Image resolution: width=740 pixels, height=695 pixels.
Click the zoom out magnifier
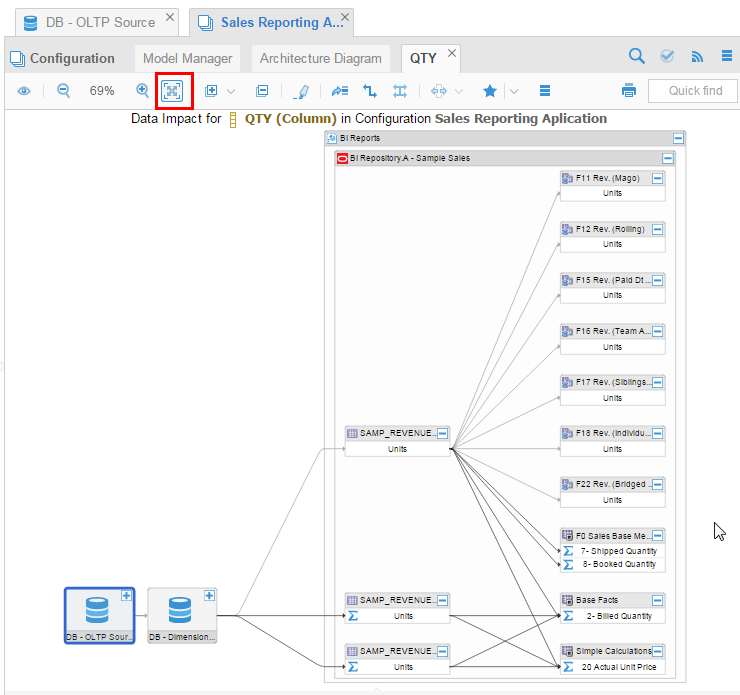[x=63, y=90]
